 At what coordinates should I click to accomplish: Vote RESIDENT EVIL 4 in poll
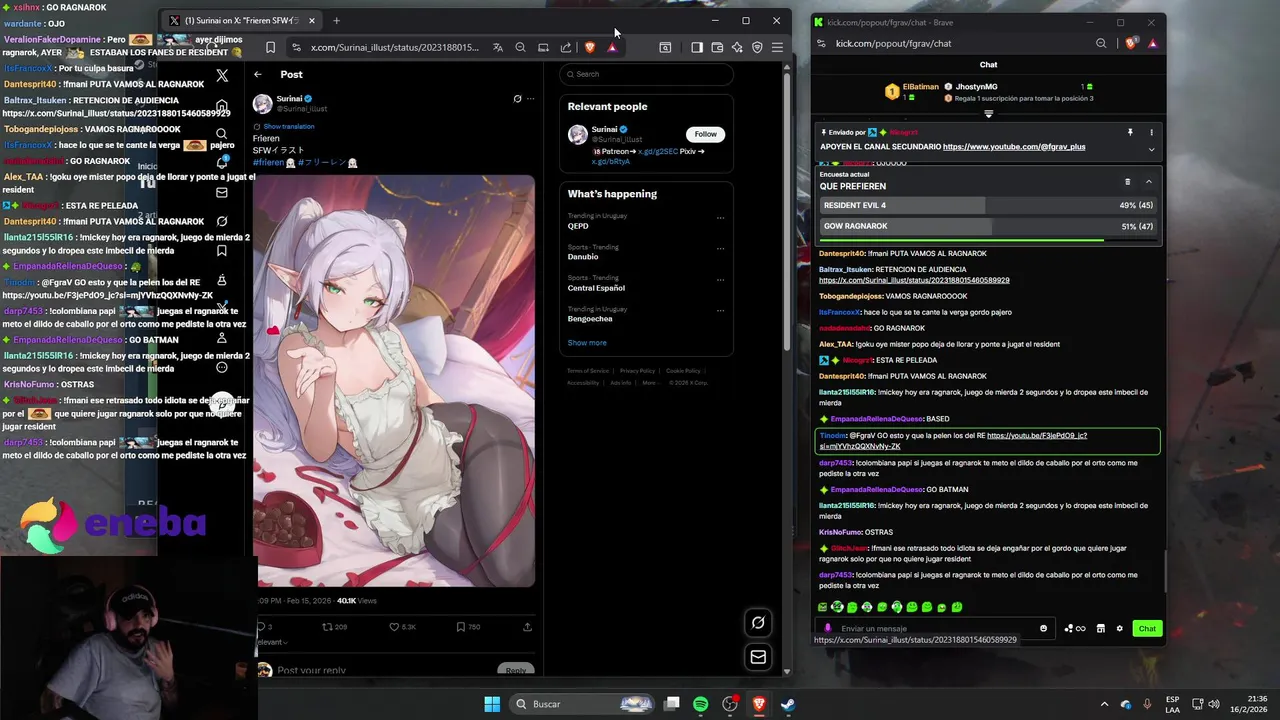988,205
